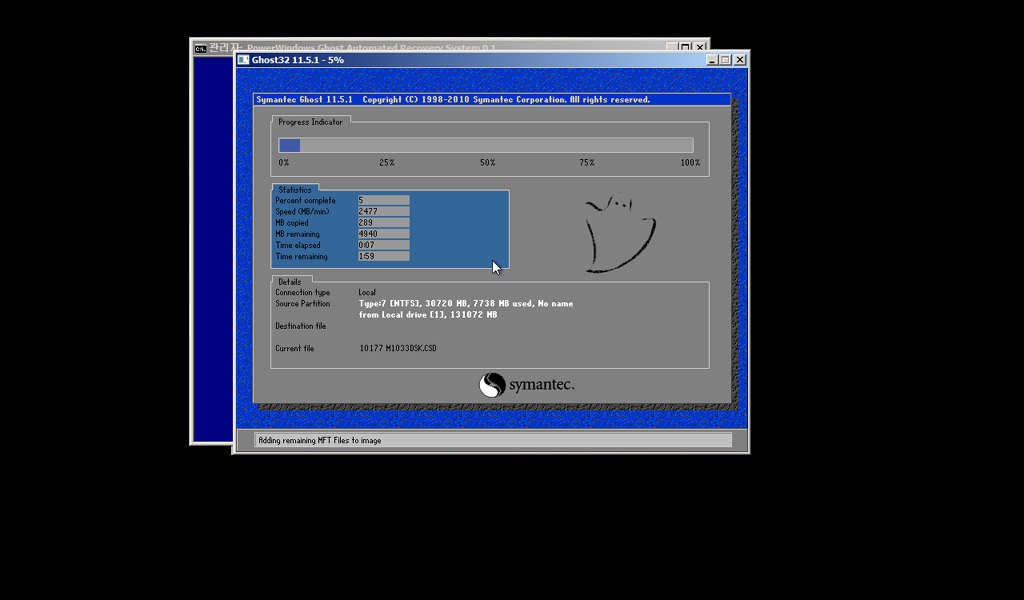Viewport: 1024px width, 600px height.
Task: Click the MB copied value field
Action: click(383, 223)
